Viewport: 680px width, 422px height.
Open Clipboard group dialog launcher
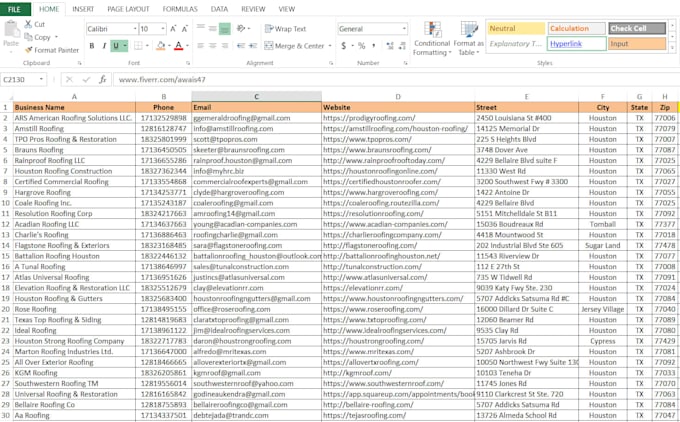(79, 63)
